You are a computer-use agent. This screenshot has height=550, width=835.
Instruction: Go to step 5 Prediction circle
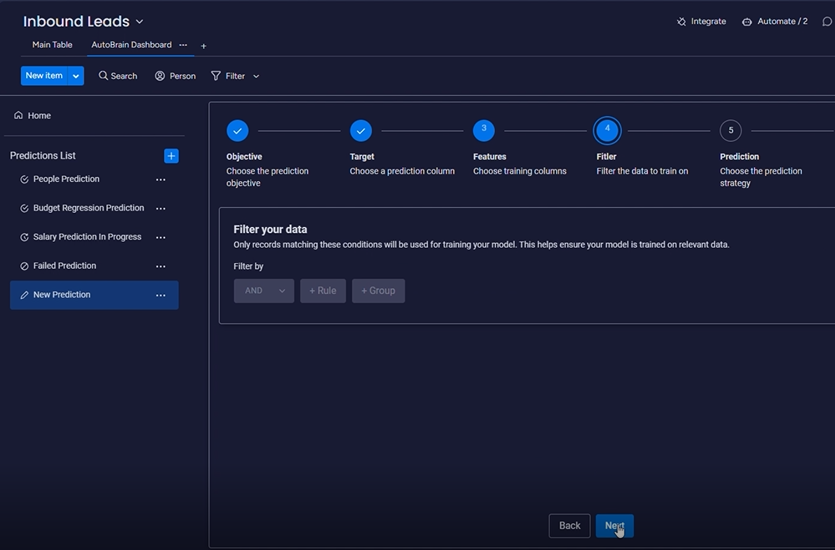[730, 131]
